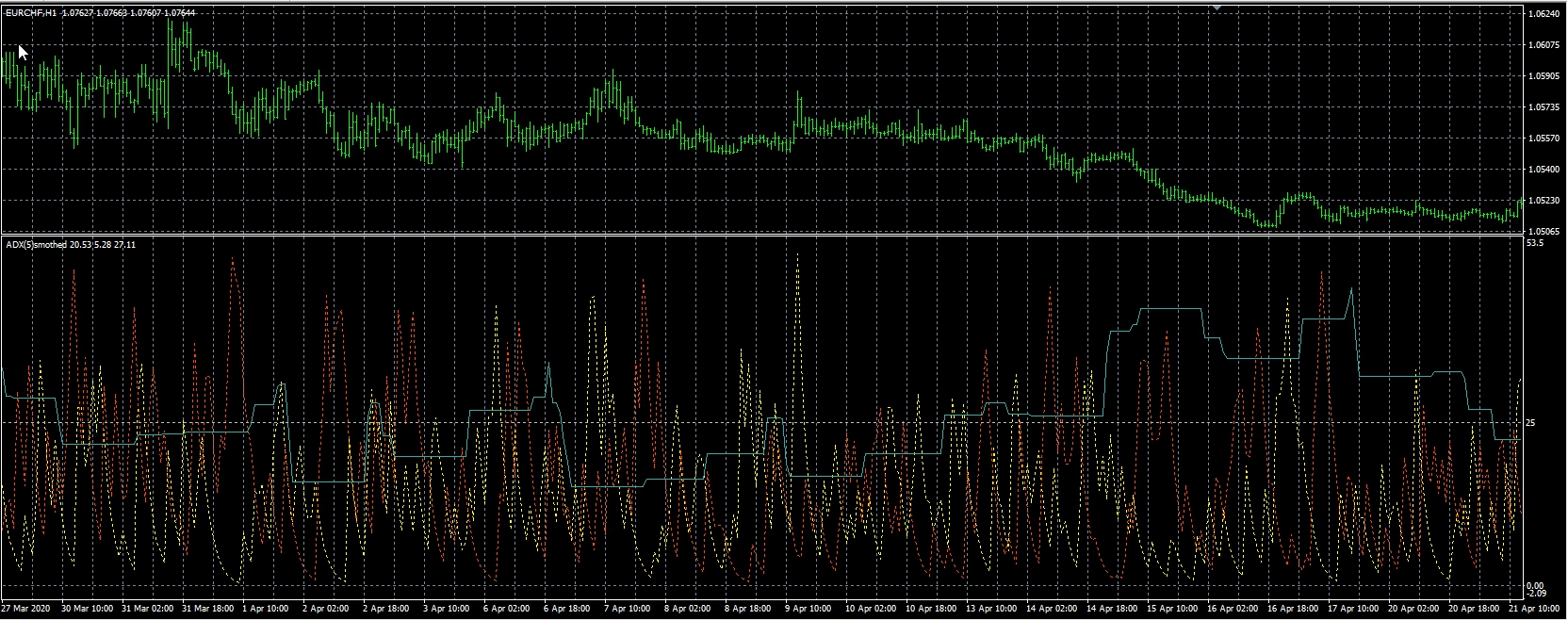
Task: Click the 2 Apr 18:00 time label
Action: click(388, 609)
